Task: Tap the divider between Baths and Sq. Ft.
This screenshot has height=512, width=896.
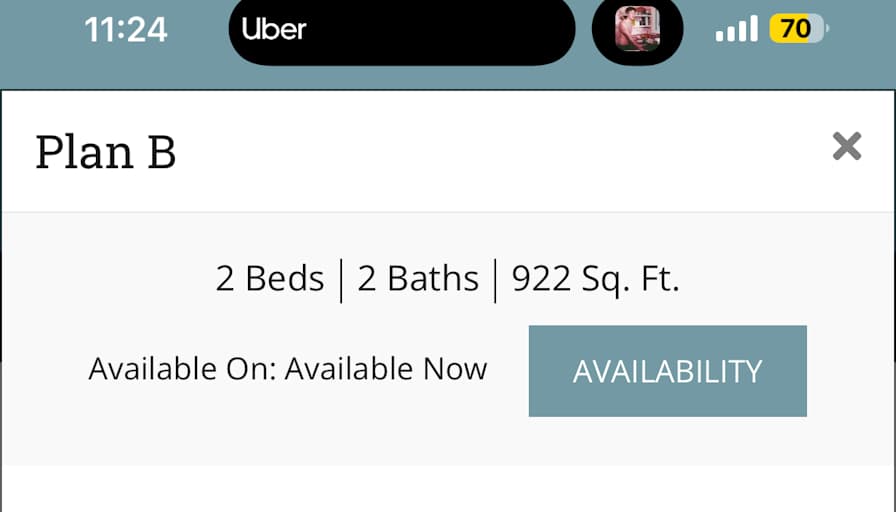Action: [x=495, y=281]
